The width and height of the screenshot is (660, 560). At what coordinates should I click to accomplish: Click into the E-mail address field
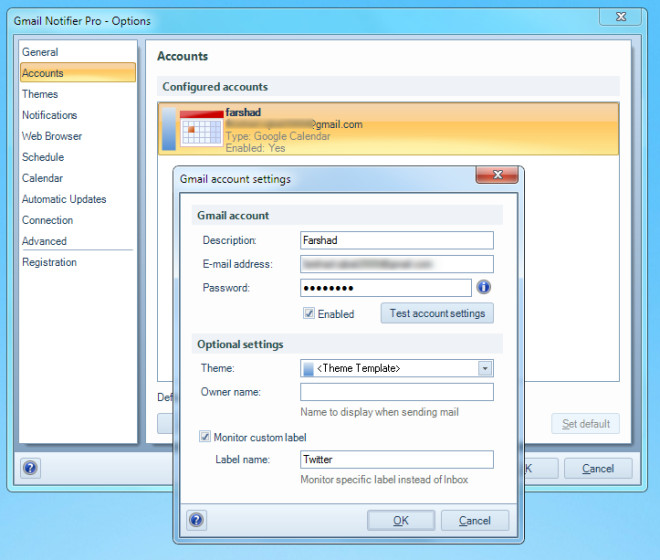point(397,264)
